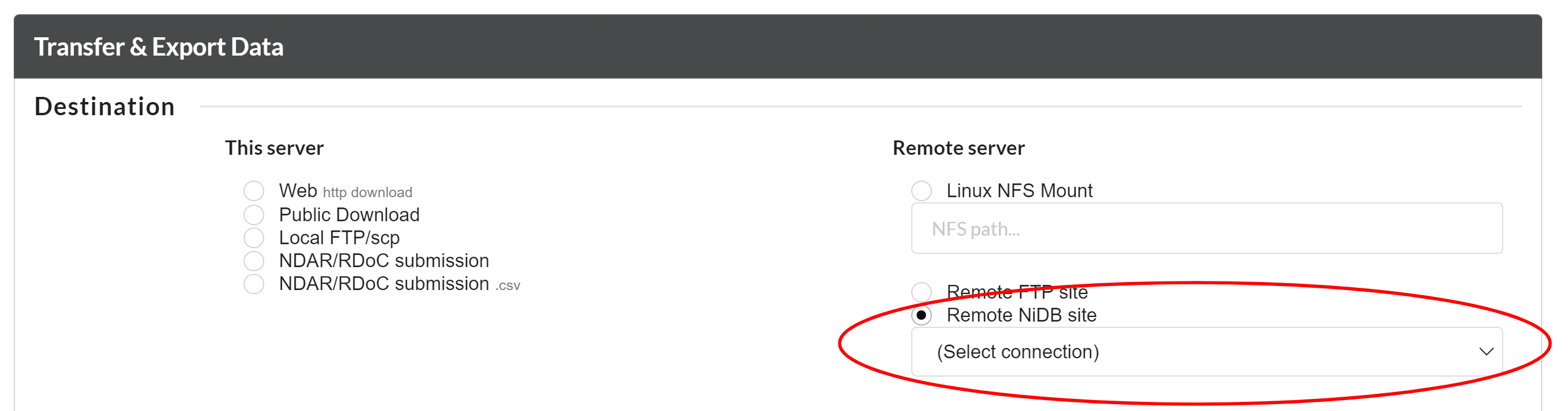Click the "Linux NFS Mount" label text
The width and height of the screenshot is (1568, 411).
[x=1019, y=191]
